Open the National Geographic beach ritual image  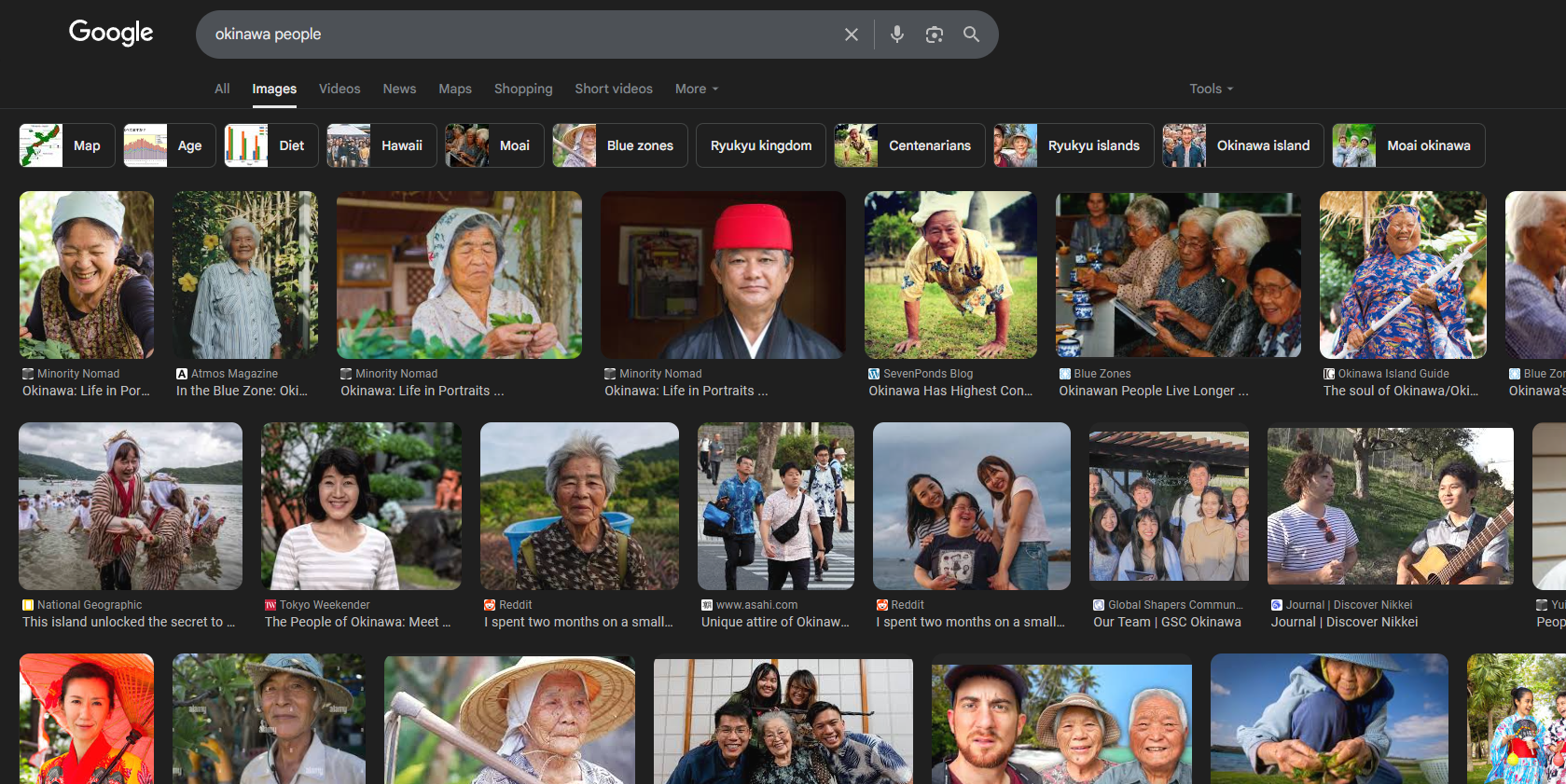pos(131,506)
